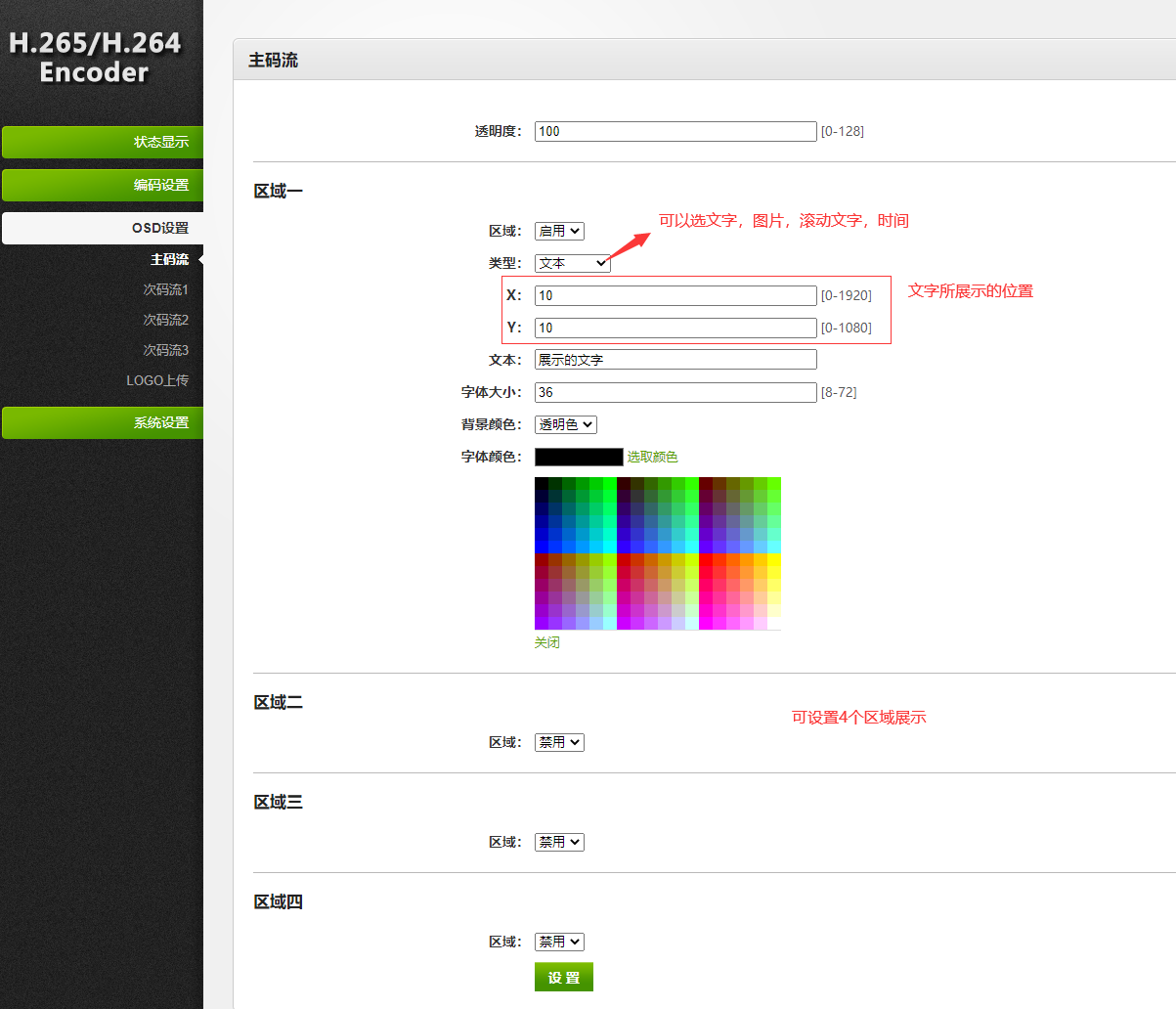The width and height of the screenshot is (1176, 1009).
Task: Expand 区域一 enable/disable dropdown
Action: 559,231
